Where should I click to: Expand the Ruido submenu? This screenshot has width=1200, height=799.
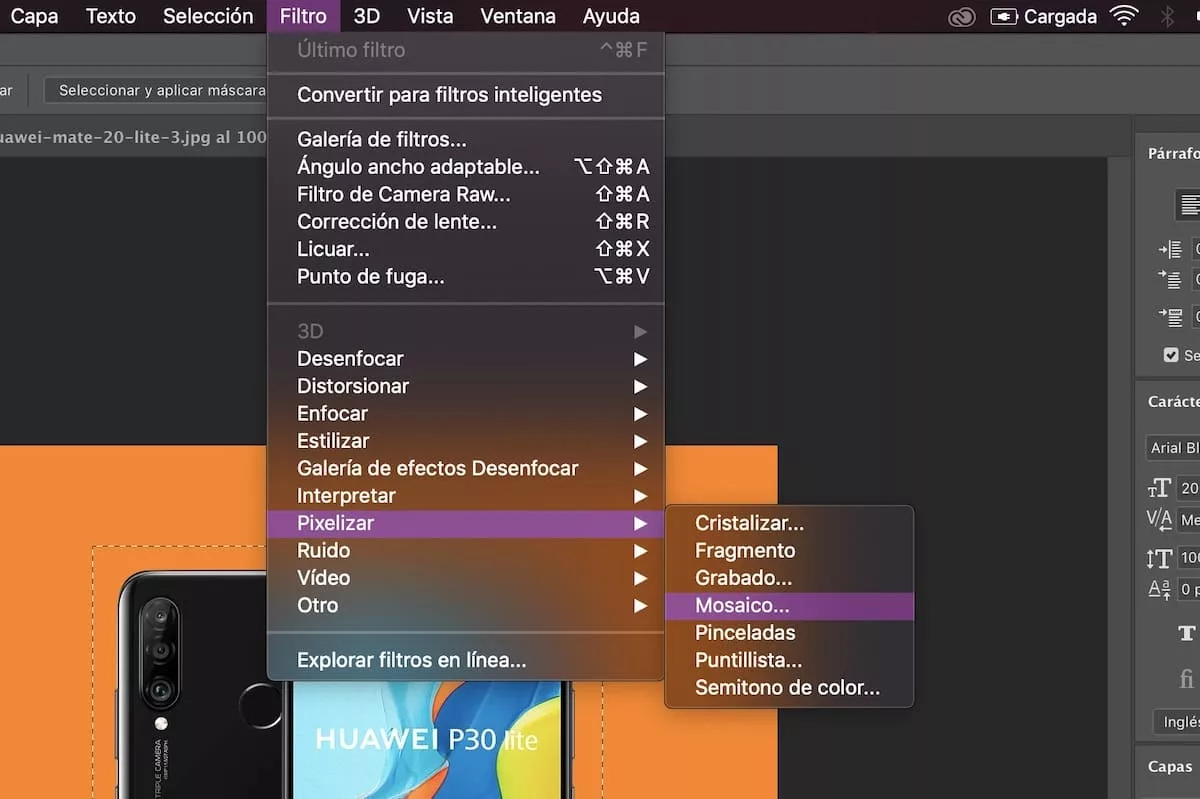(x=466, y=550)
